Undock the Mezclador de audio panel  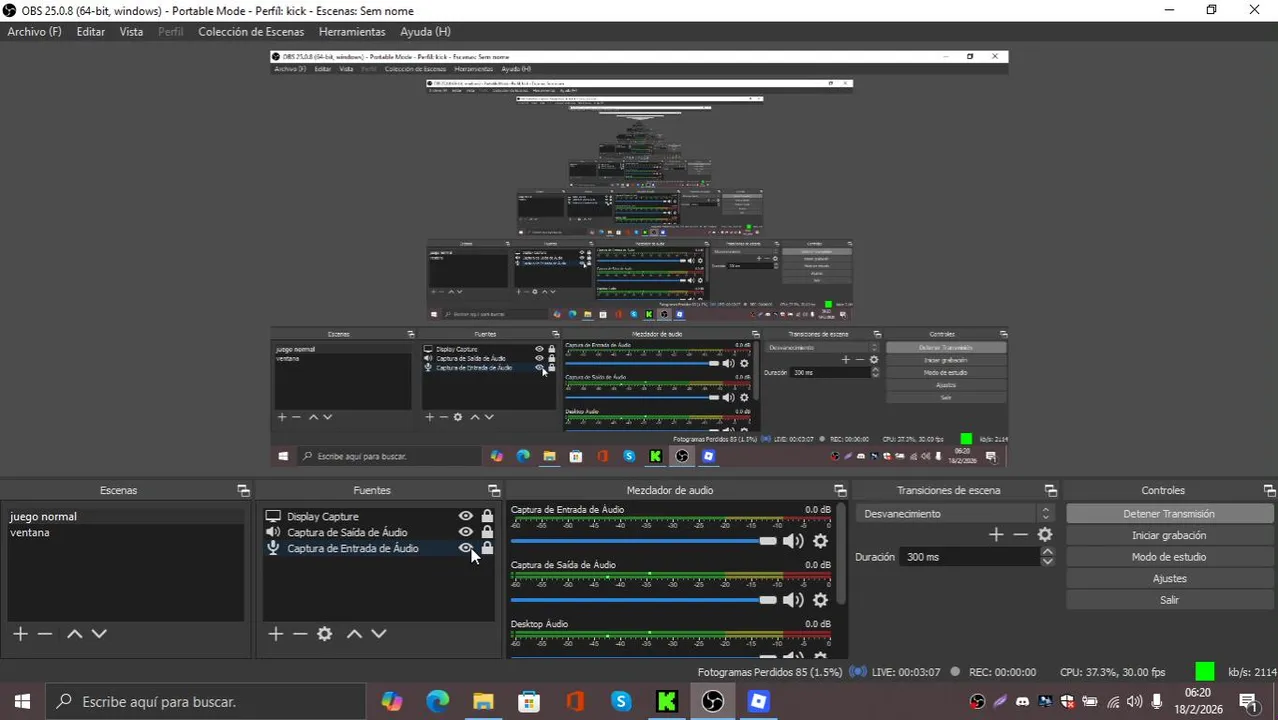[840, 490]
